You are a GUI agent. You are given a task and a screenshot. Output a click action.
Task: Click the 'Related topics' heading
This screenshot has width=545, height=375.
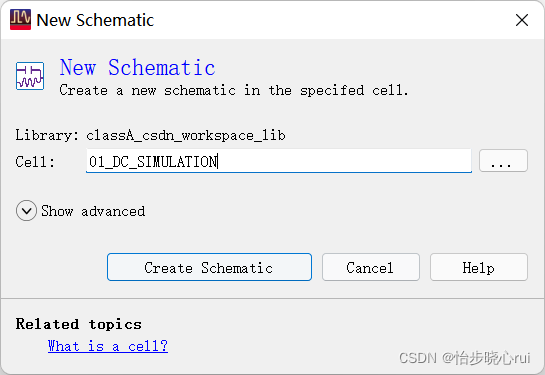tap(79, 324)
